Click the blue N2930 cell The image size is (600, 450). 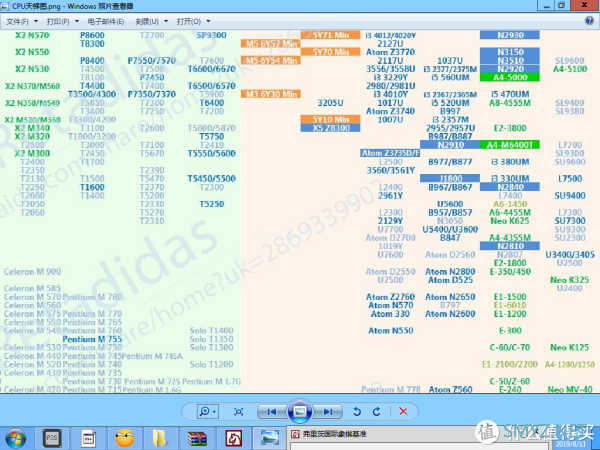[x=510, y=35]
